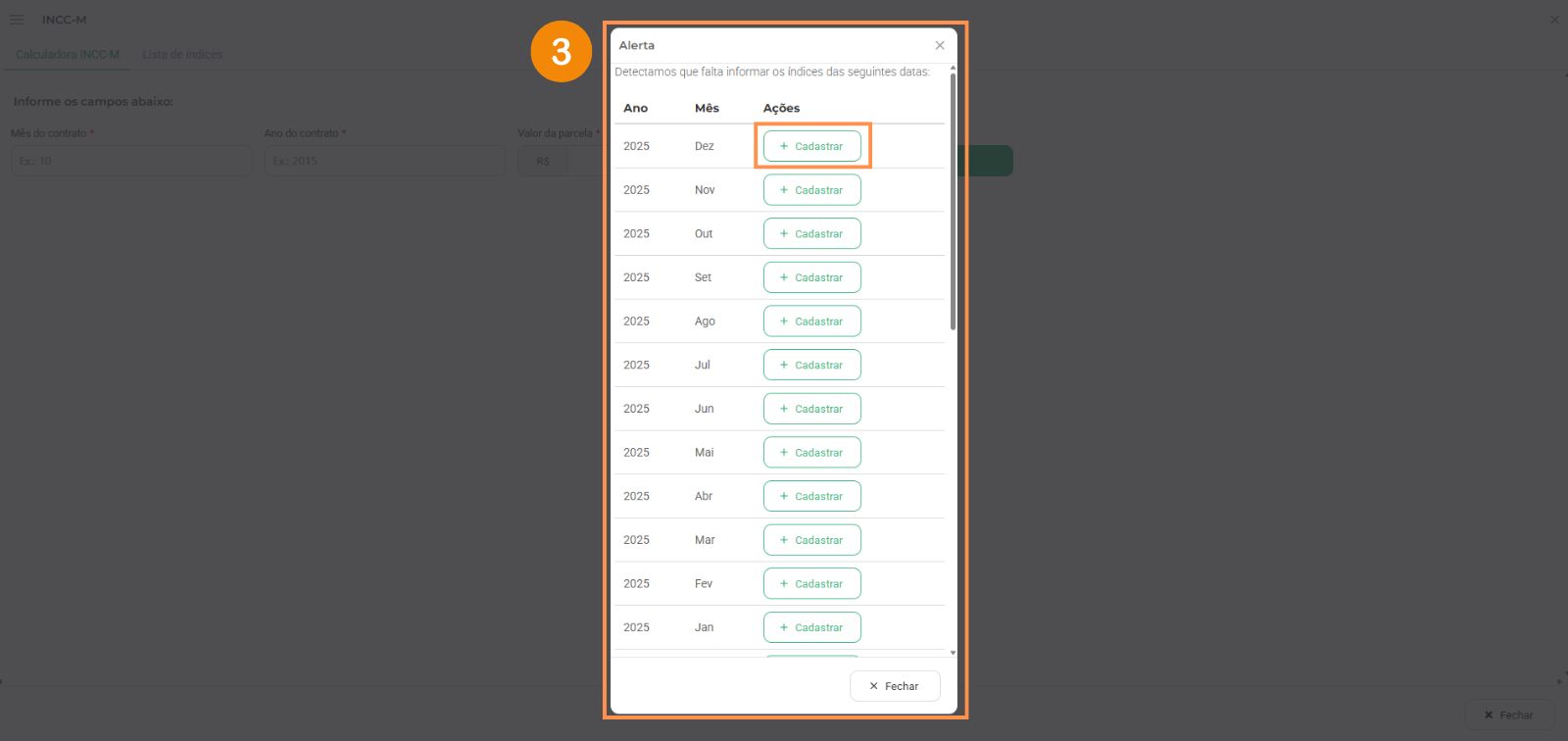Close the Alerta dialog with X icon

(x=939, y=45)
